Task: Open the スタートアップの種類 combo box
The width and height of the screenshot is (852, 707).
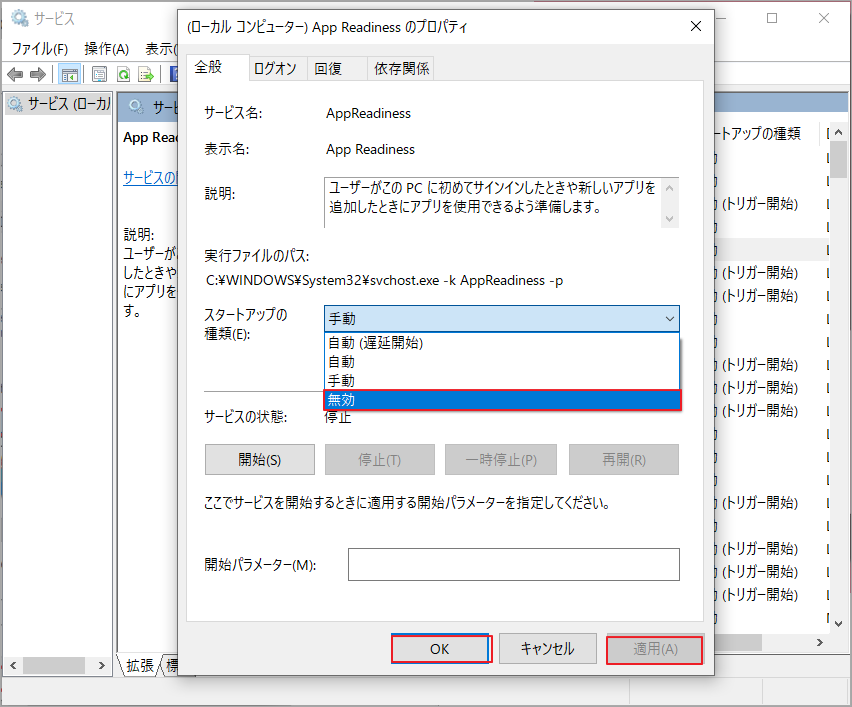Action: (502, 318)
